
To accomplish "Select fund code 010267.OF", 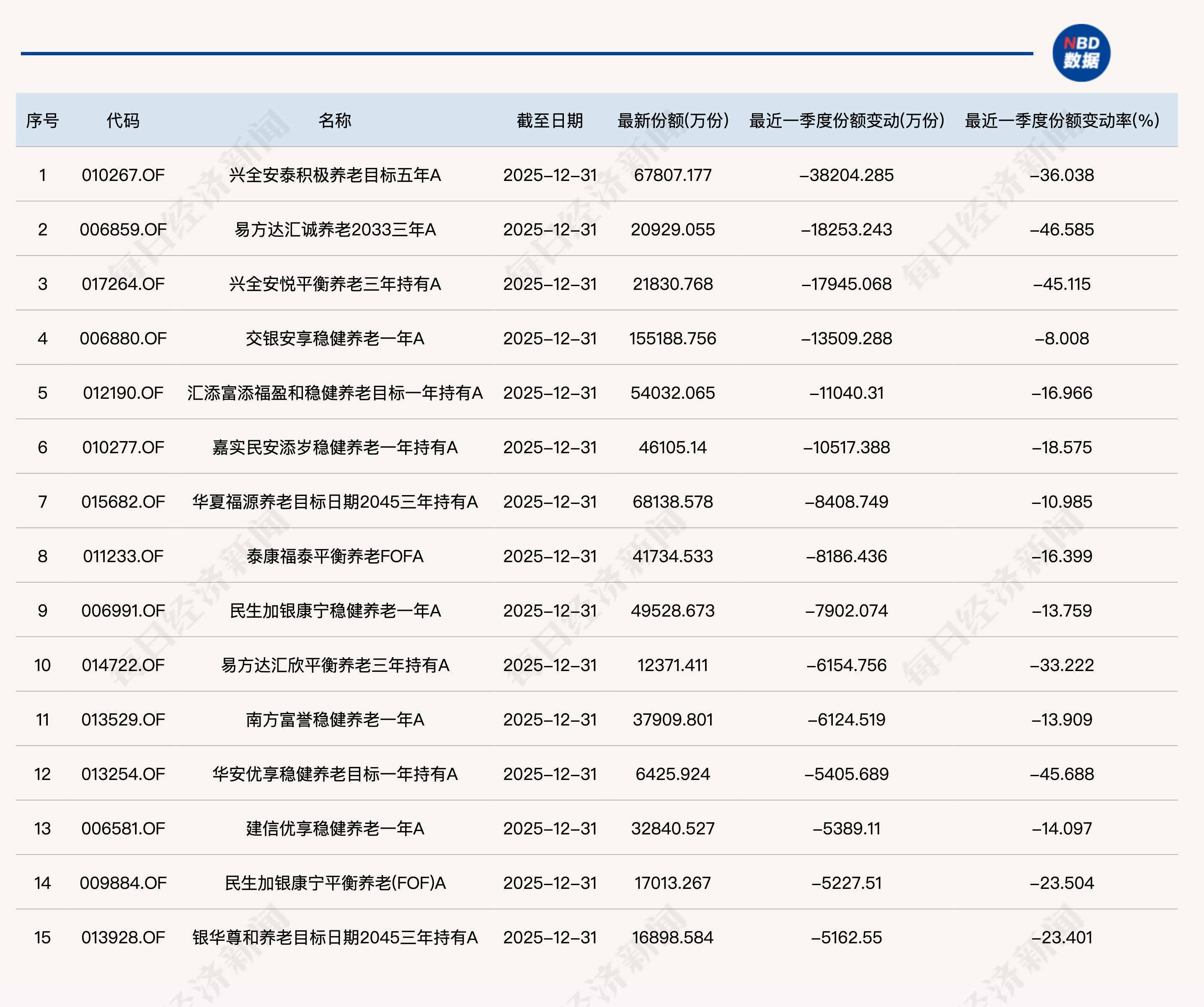I will pos(123,175).
